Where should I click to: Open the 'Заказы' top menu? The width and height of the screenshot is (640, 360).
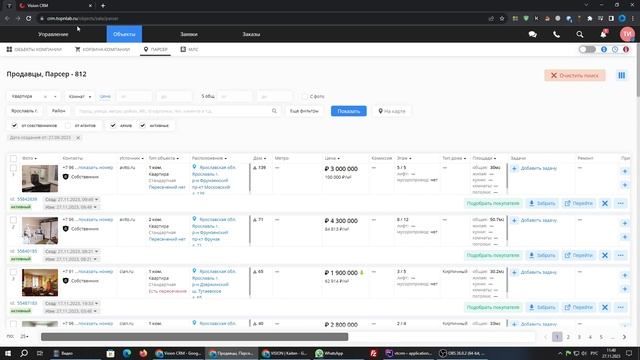251,34
